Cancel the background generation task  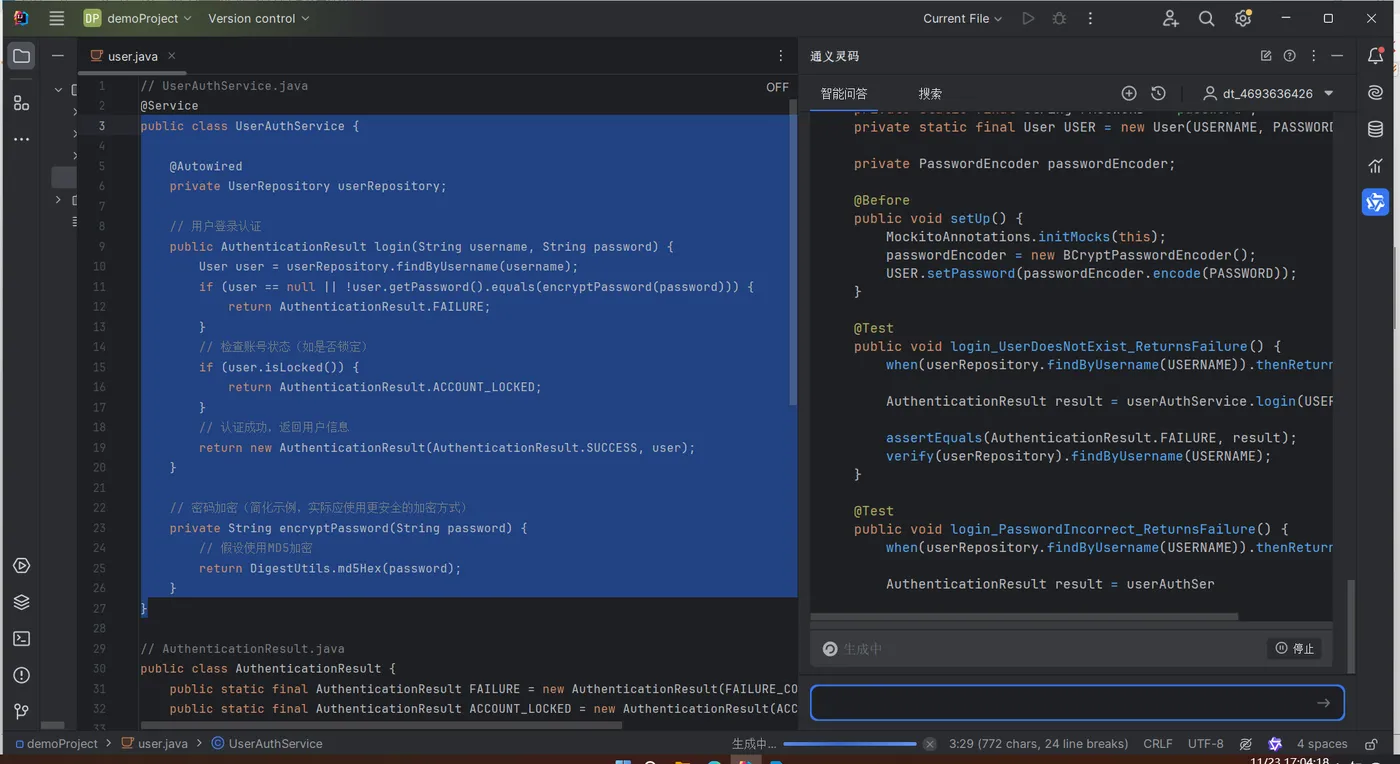pyautogui.click(x=929, y=744)
